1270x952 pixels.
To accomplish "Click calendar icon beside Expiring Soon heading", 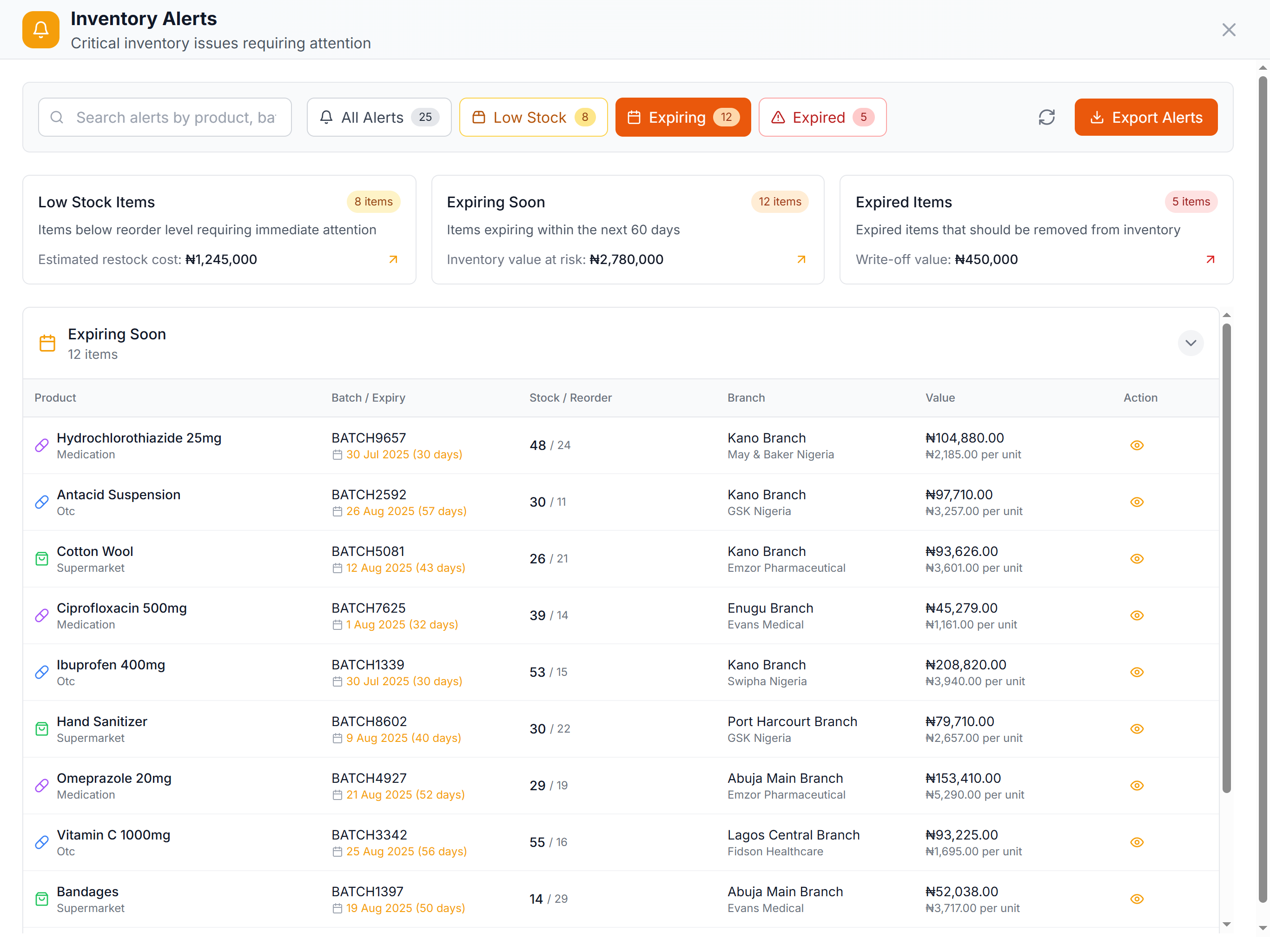I will coord(47,344).
